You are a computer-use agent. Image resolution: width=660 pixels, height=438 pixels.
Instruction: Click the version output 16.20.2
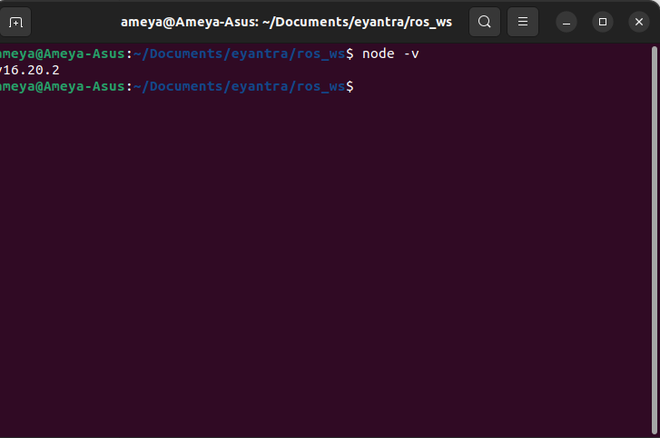tap(29, 70)
